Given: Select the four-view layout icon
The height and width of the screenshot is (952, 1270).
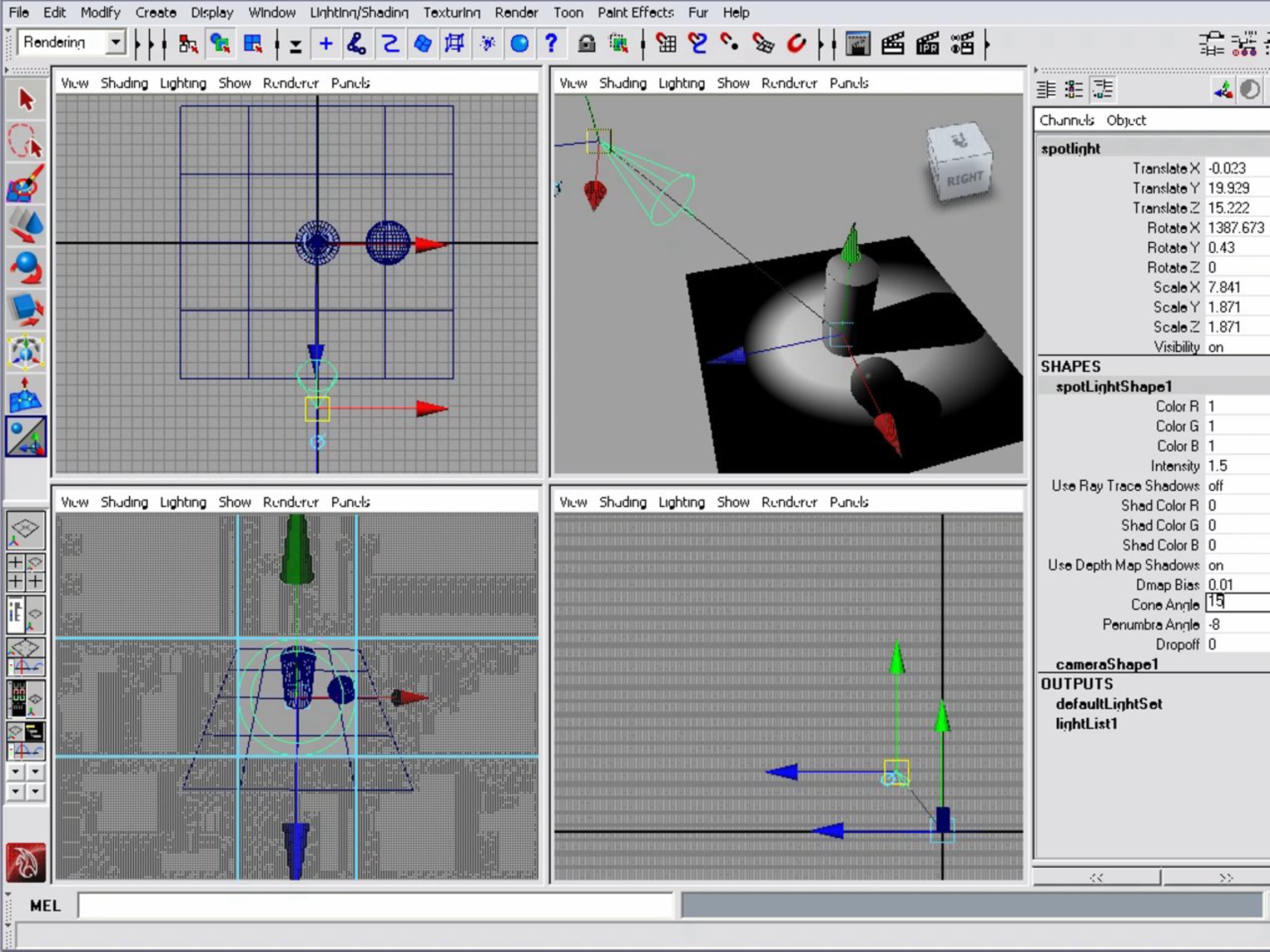Looking at the screenshot, I should click(x=26, y=572).
